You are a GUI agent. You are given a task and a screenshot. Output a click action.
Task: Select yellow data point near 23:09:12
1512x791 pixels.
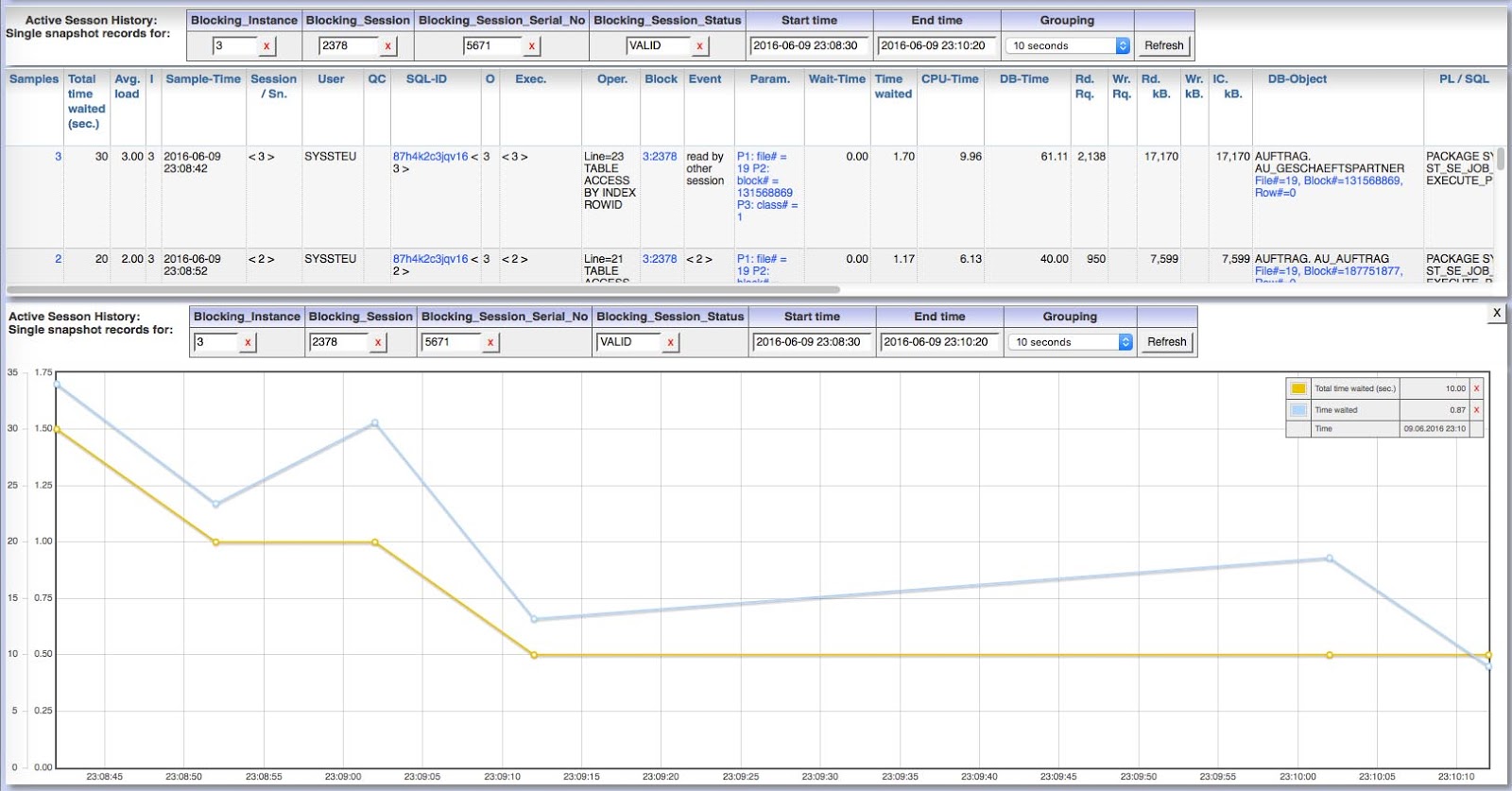534,655
